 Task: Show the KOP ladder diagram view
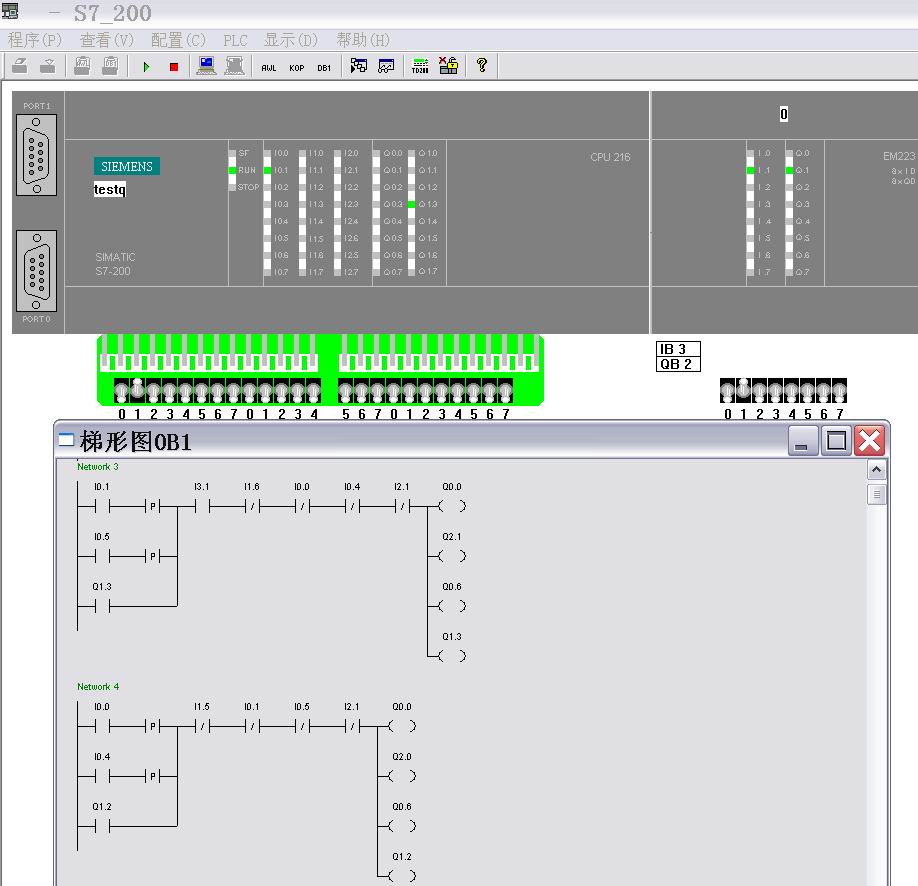[x=297, y=67]
